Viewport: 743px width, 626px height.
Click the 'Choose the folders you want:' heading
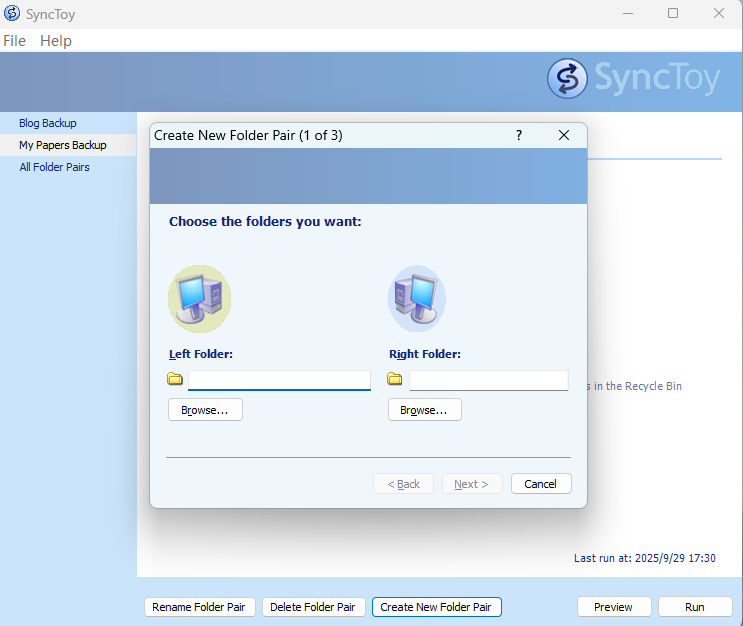pyautogui.click(x=265, y=222)
